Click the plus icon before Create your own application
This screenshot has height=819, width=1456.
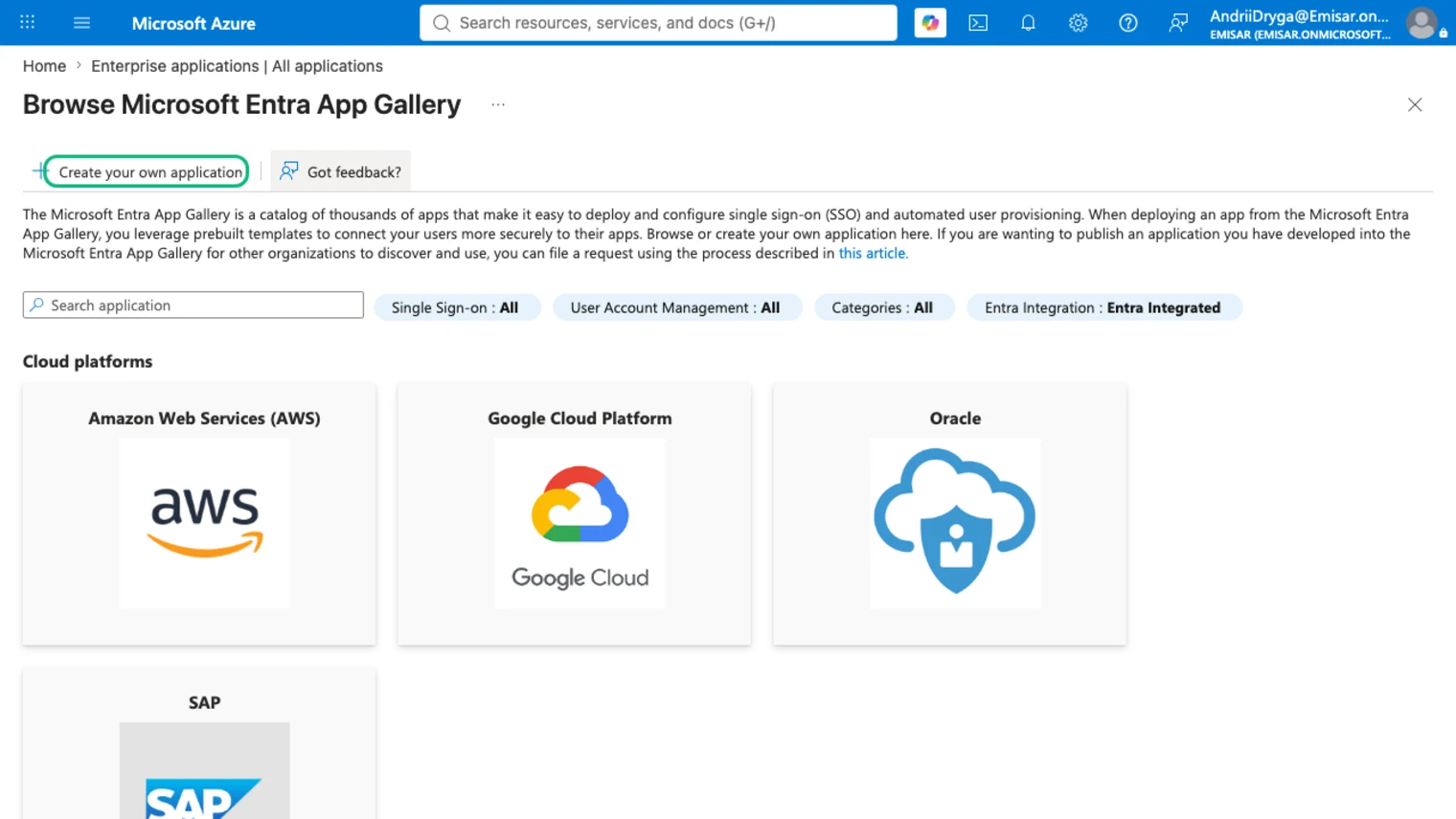(x=39, y=171)
